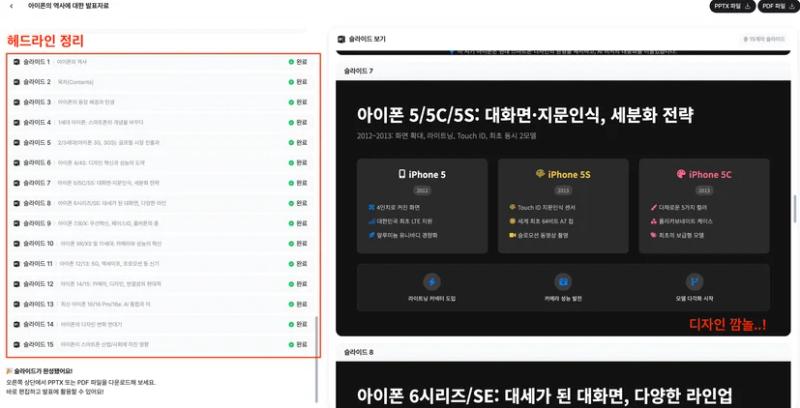
Task: Click the video icon beside 슬로모션 동영상 촬영
Action: pos(512,235)
